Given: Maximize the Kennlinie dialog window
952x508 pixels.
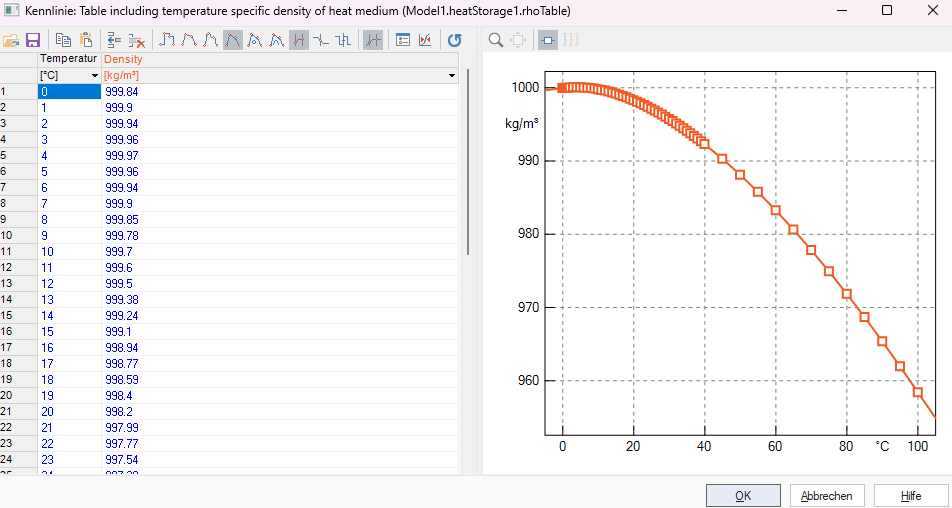Looking at the screenshot, I should click(x=887, y=10).
